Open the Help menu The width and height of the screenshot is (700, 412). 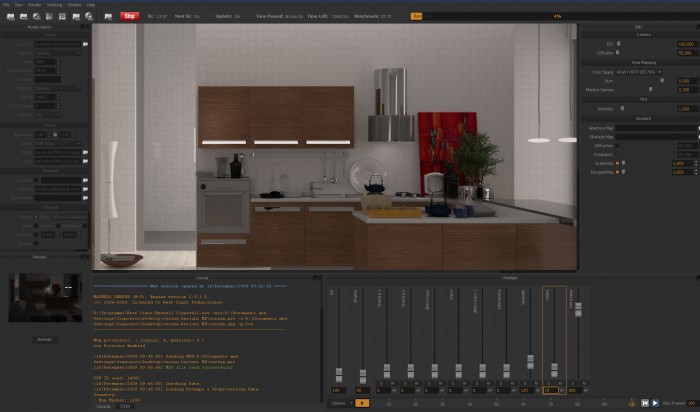pos(91,5)
